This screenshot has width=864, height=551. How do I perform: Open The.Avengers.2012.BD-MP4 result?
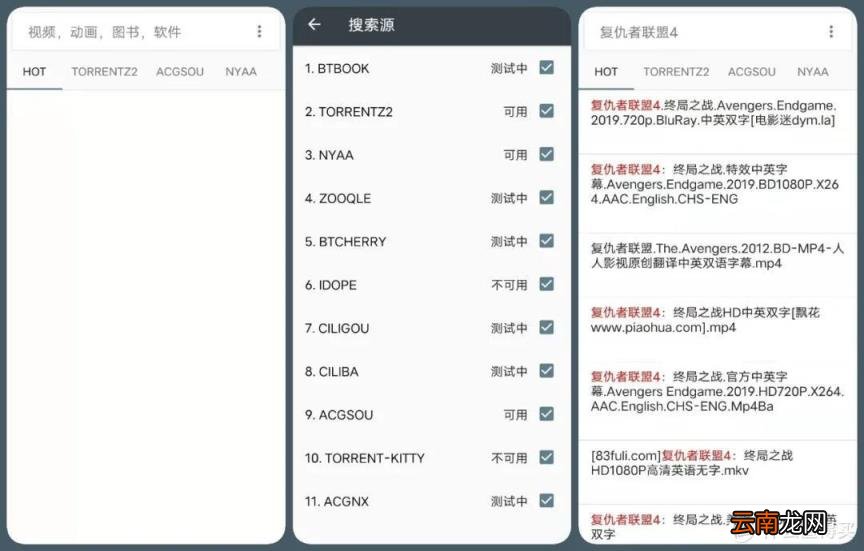[717, 263]
